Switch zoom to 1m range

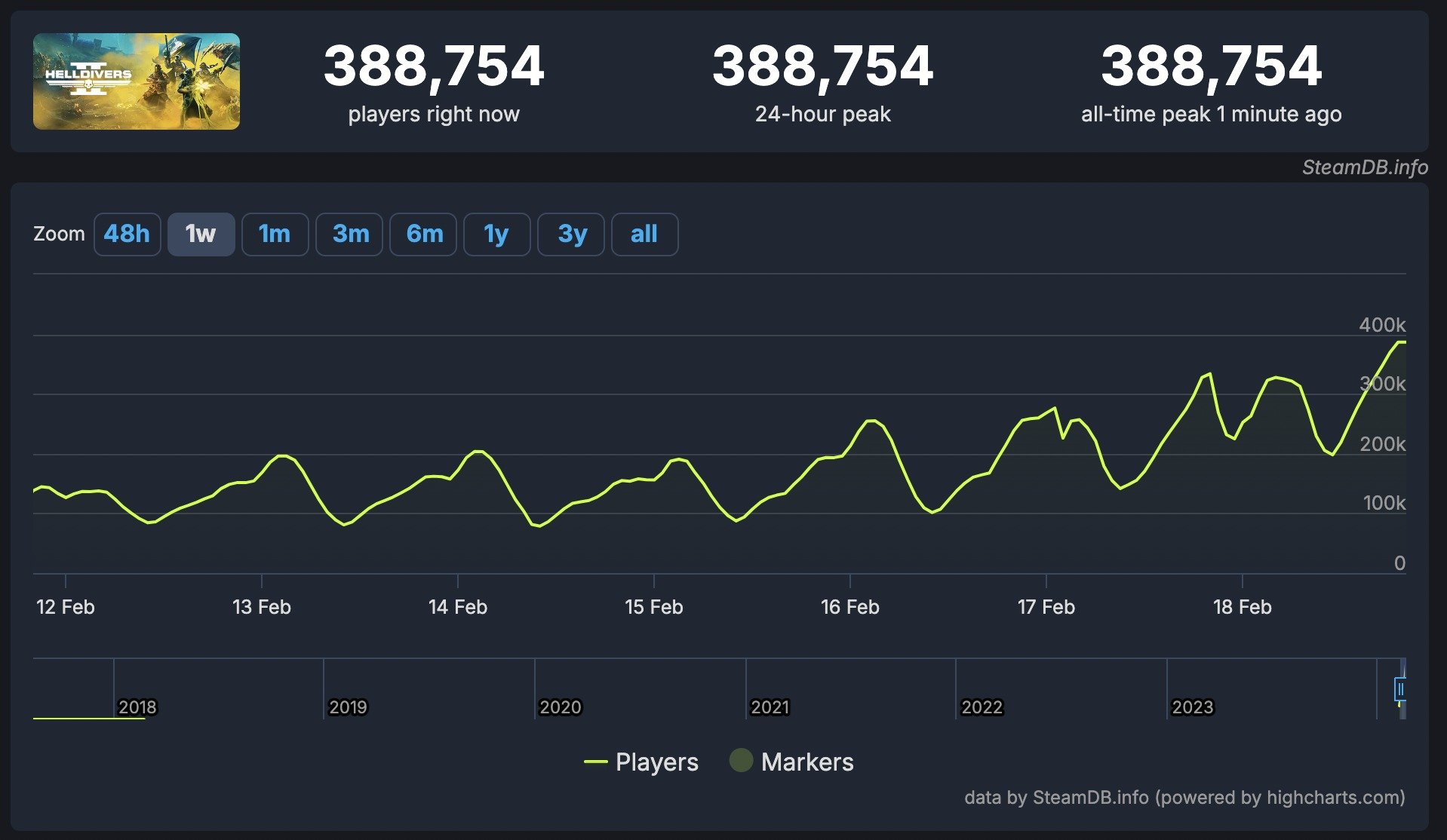click(x=275, y=235)
